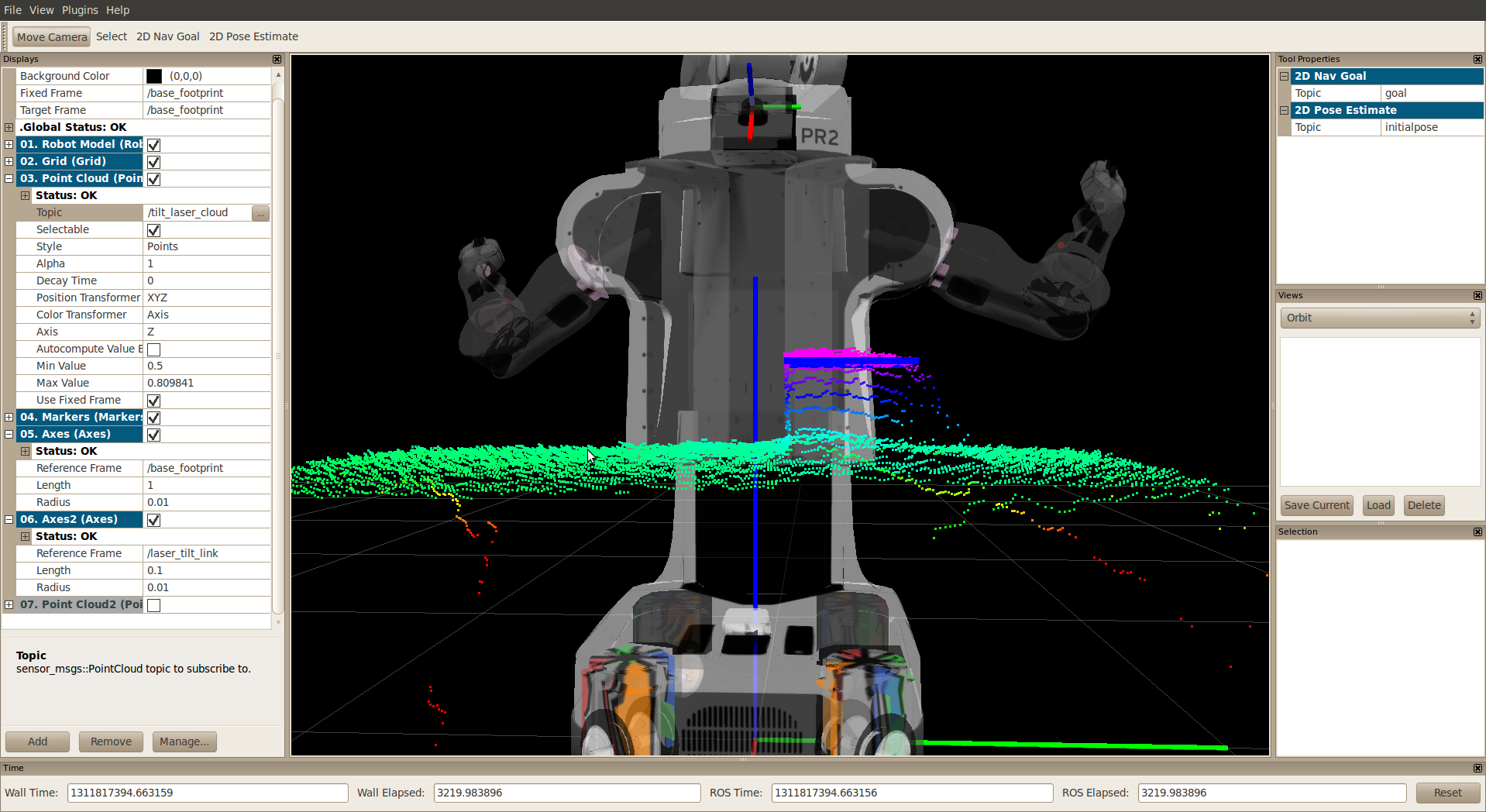The image size is (1486, 812).
Task: Select the Target Frame /base_footprint value
Action: (208, 110)
